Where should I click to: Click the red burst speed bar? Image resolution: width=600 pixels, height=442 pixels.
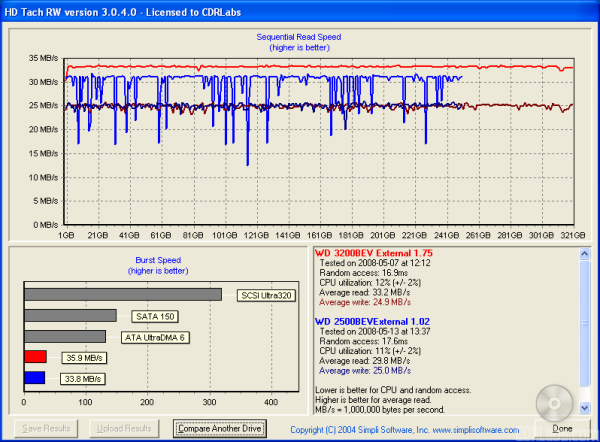click(35, 357)
